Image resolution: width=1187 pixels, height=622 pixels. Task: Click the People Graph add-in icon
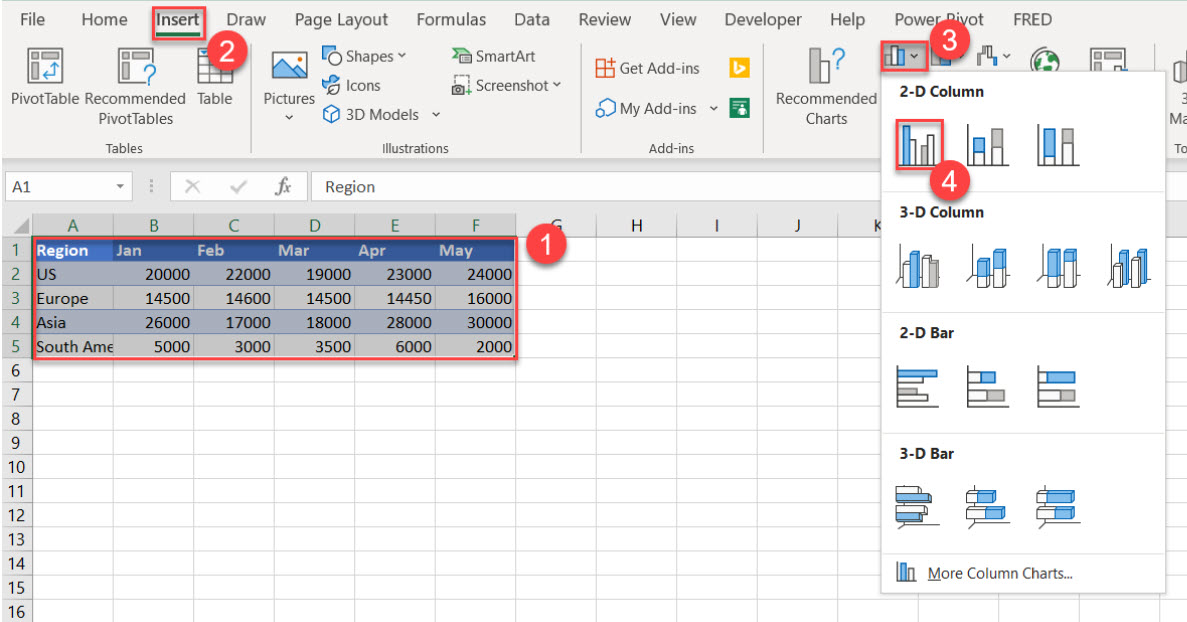click(x=740, y=108)
